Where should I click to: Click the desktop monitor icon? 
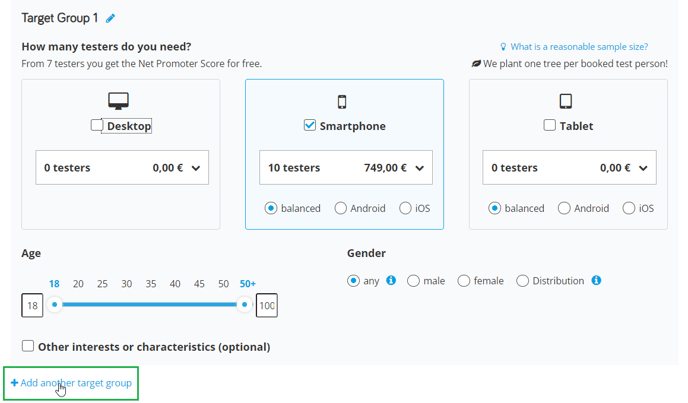click(118, 101)
